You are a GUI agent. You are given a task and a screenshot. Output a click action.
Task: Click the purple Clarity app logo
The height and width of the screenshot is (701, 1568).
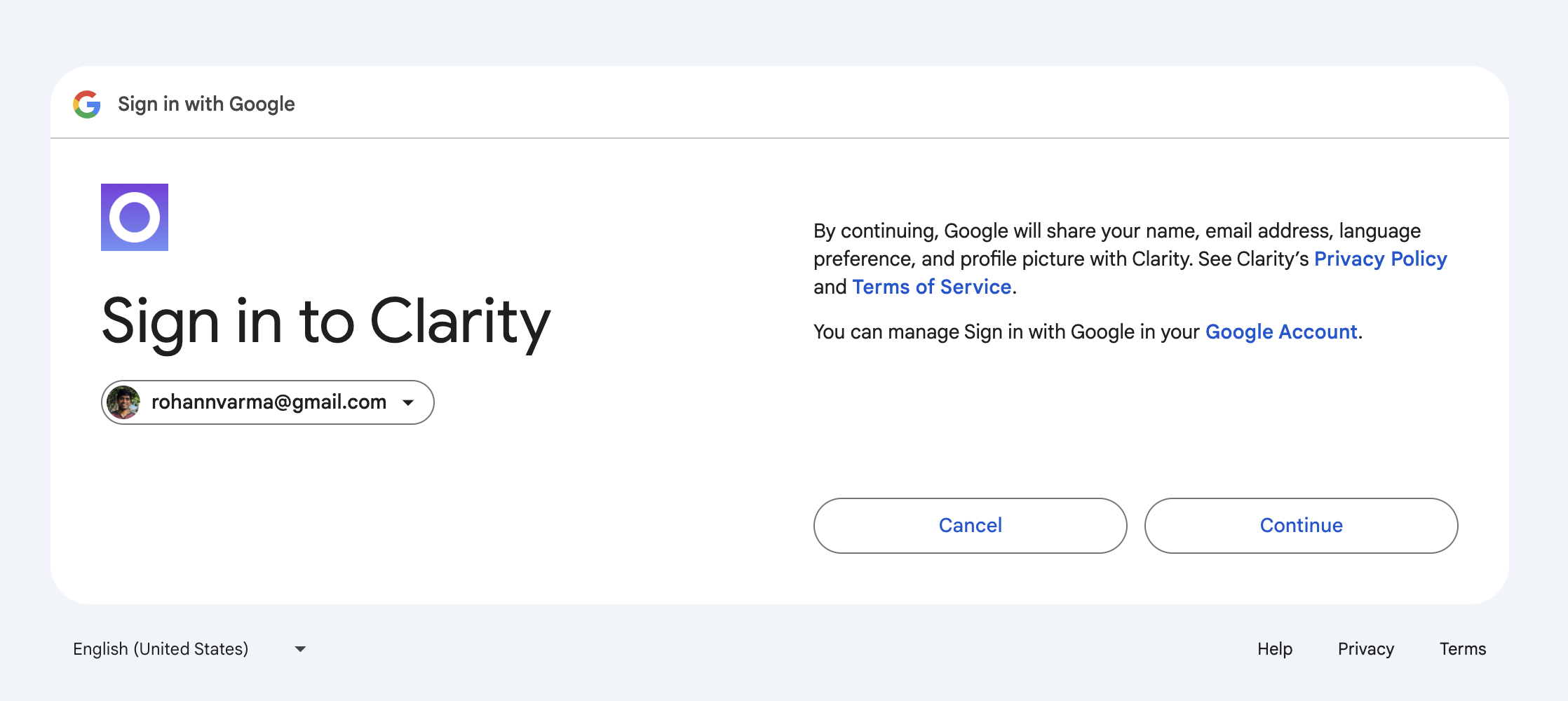(135, 217)
